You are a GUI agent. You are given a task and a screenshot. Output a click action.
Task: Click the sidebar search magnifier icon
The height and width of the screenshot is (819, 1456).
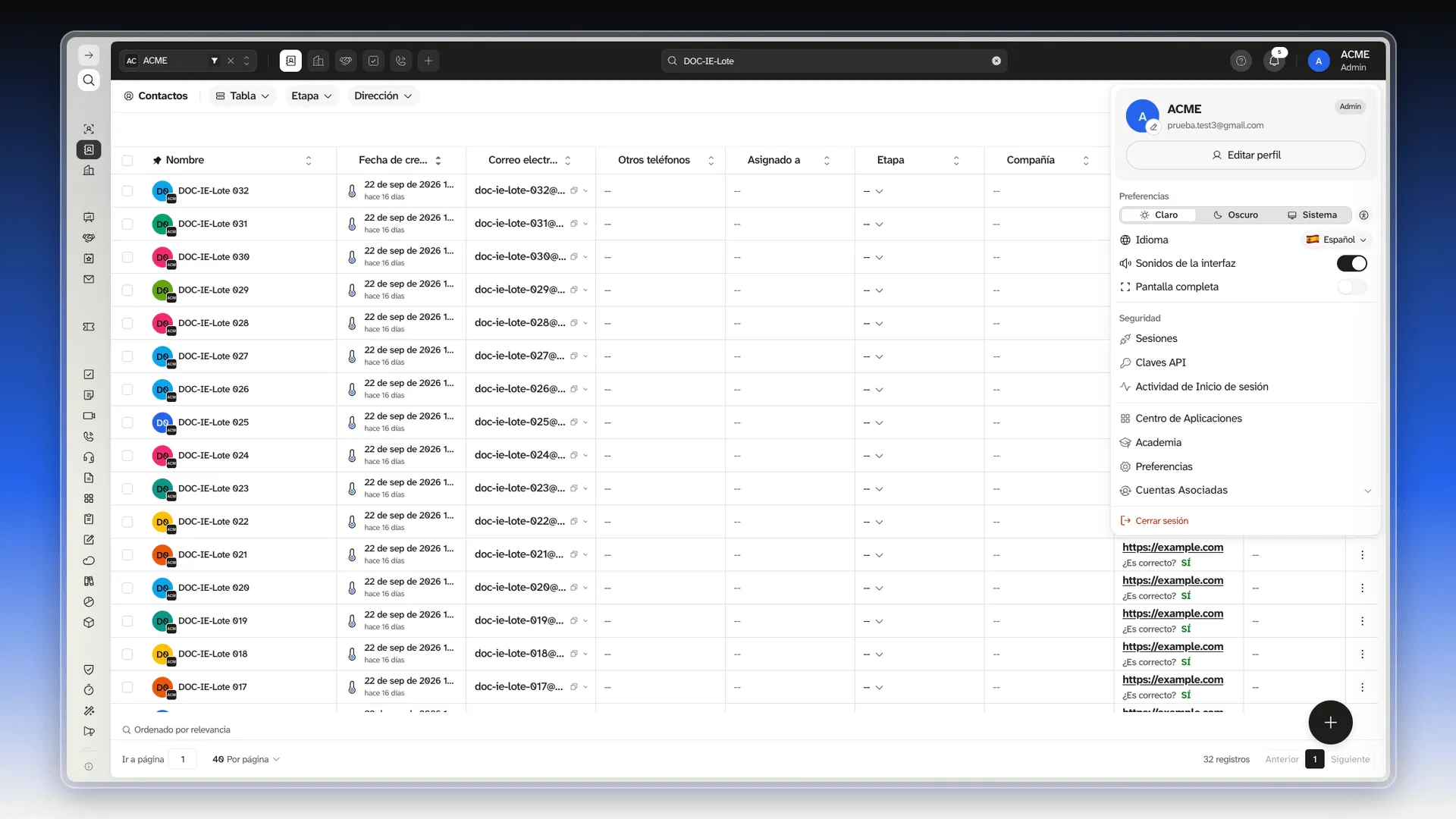point(89,80)
